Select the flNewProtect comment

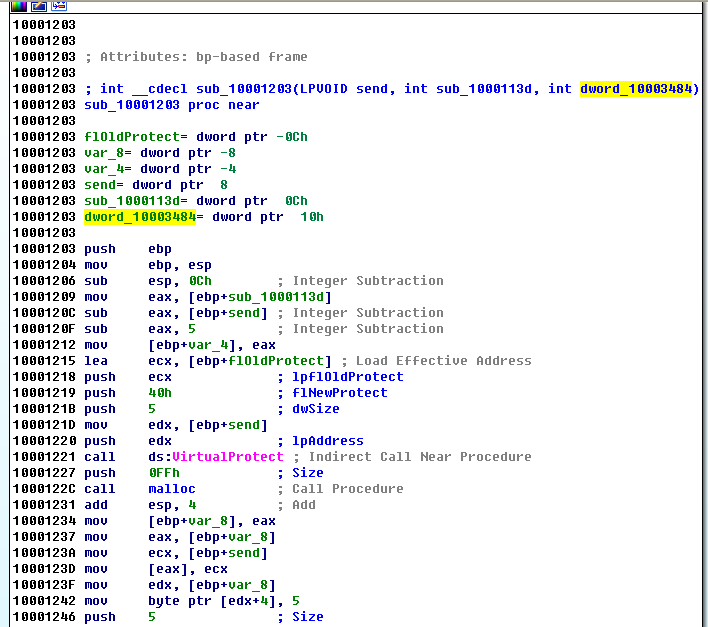pos(340,393)
